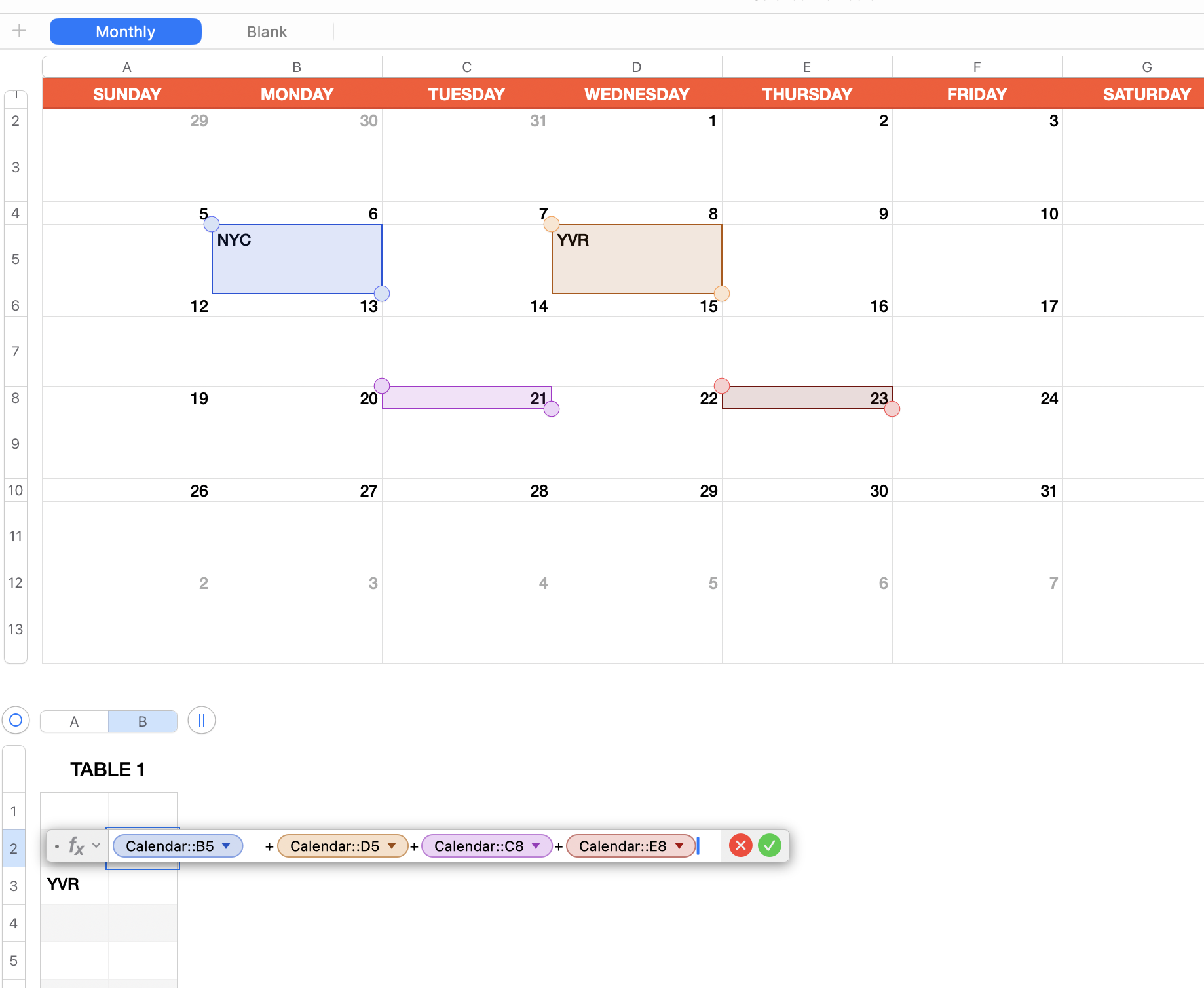The width and height of the screenshot is (1204, 988).
Task: Open the Calendar::D5 reference arrow
Action: pos(392,846)
